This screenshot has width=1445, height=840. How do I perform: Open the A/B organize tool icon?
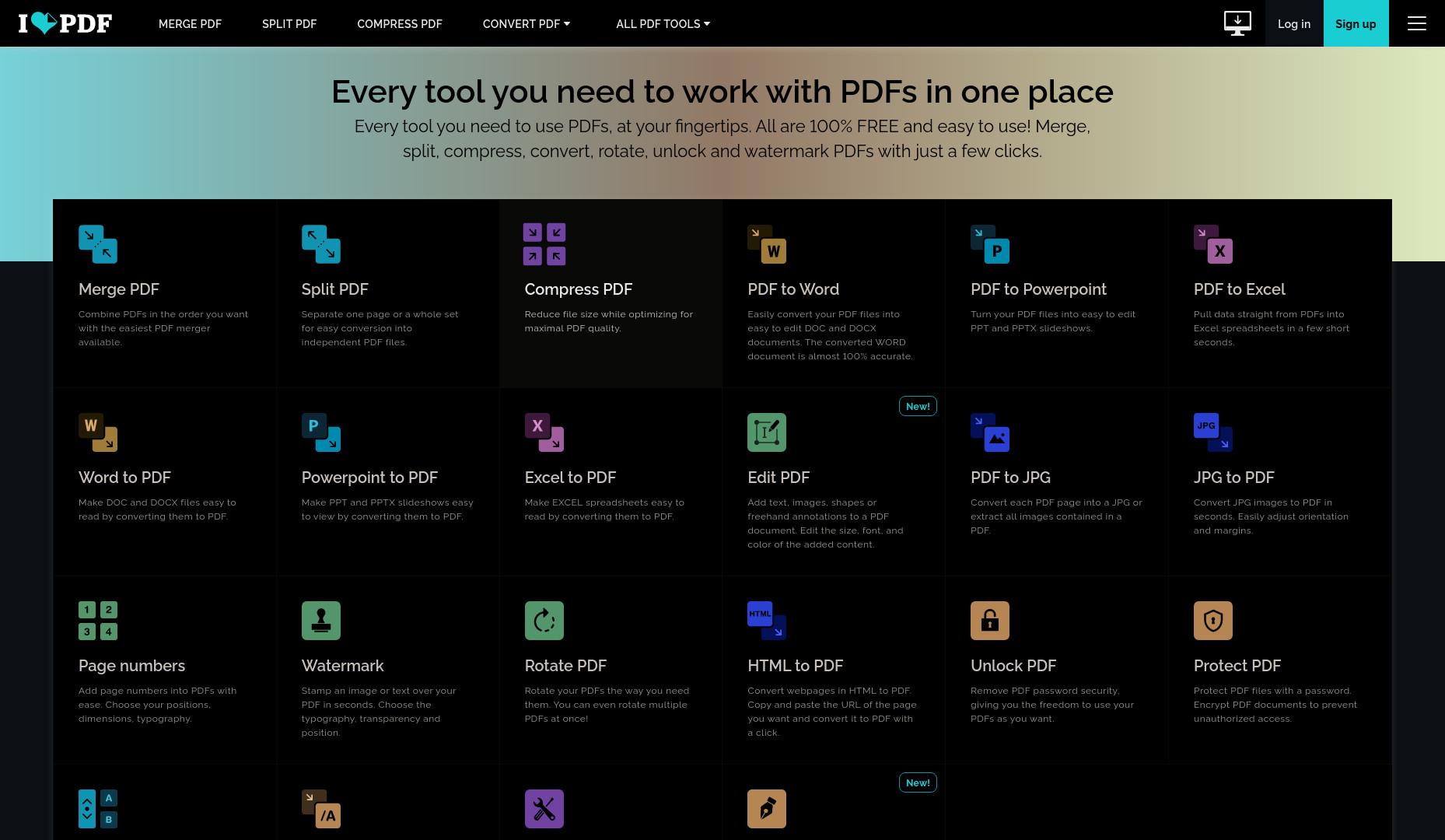[x=98, y=809]
